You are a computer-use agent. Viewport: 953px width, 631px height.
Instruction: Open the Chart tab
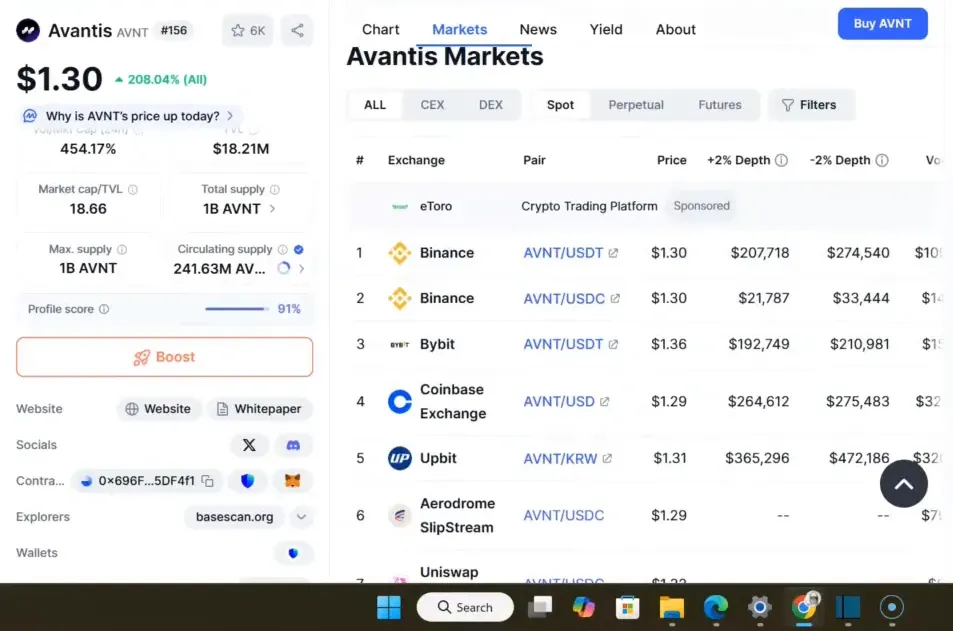pyautogui.click(x=380, y=29)
